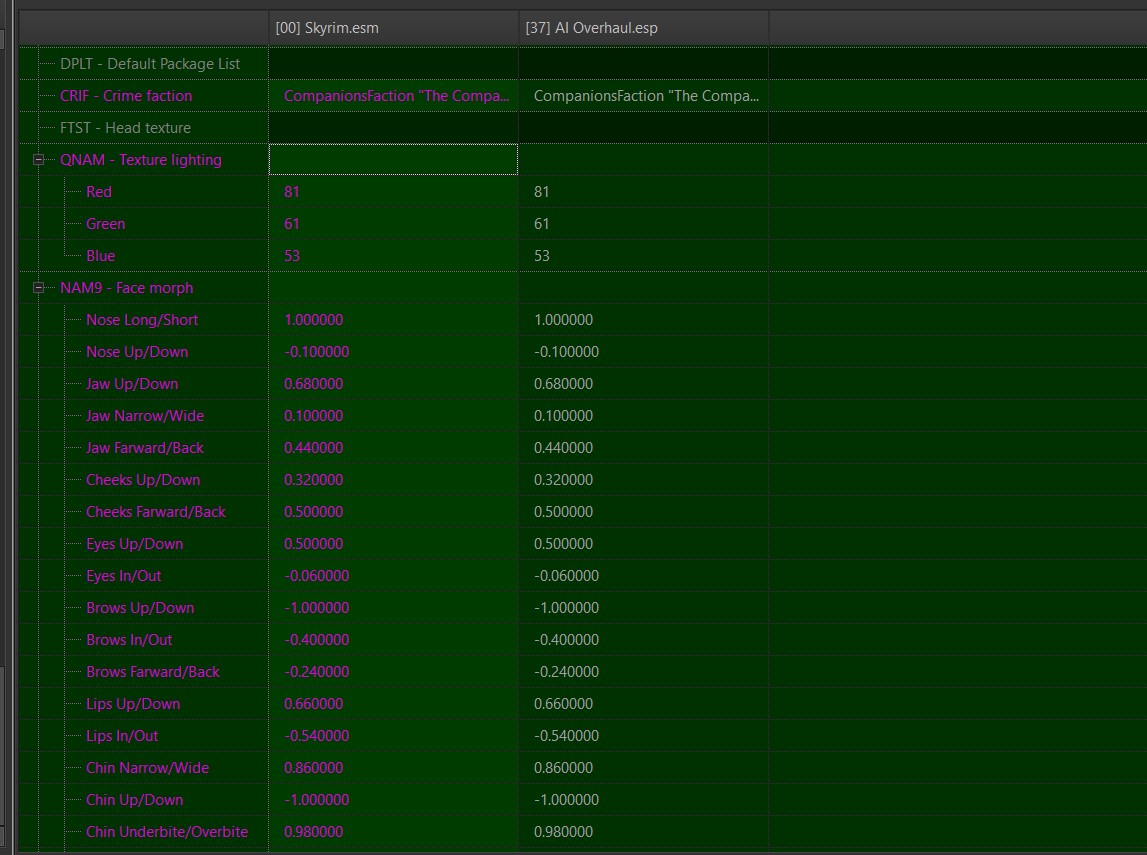Select the Brows In/Out row label
The height and width of the screenshot is (855, 1147).
tap(129, 640)
